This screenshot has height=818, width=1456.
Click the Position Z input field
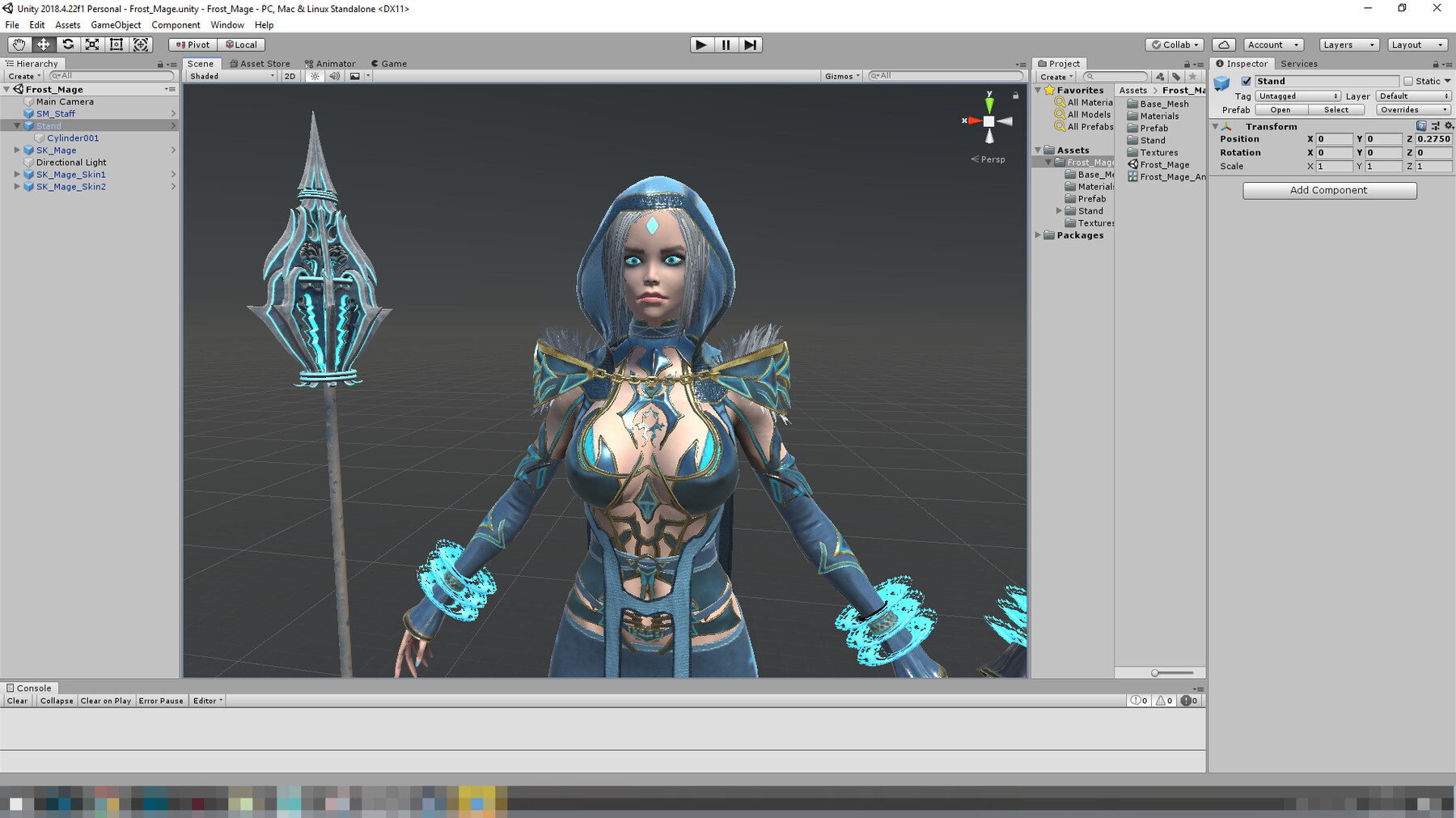(1432, 138)
